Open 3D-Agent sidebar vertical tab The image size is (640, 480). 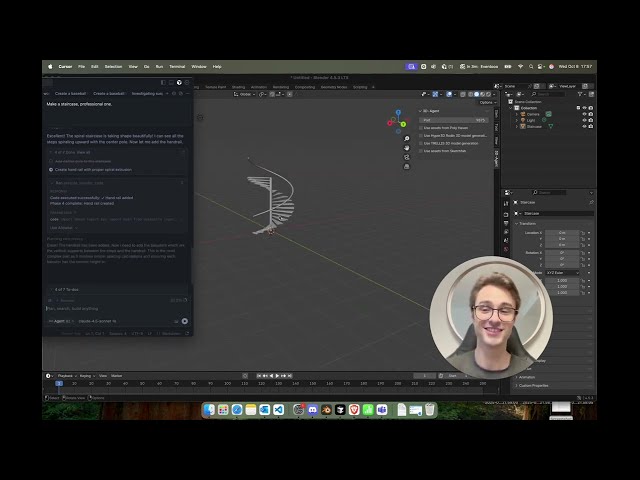tap(496, 158)
